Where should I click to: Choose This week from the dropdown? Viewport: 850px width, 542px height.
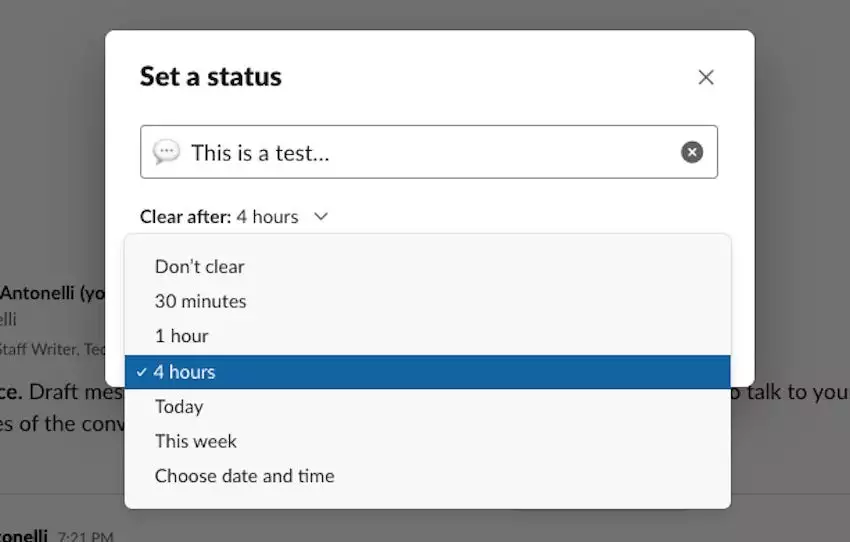pyautogui.click(x=196, y=441)
